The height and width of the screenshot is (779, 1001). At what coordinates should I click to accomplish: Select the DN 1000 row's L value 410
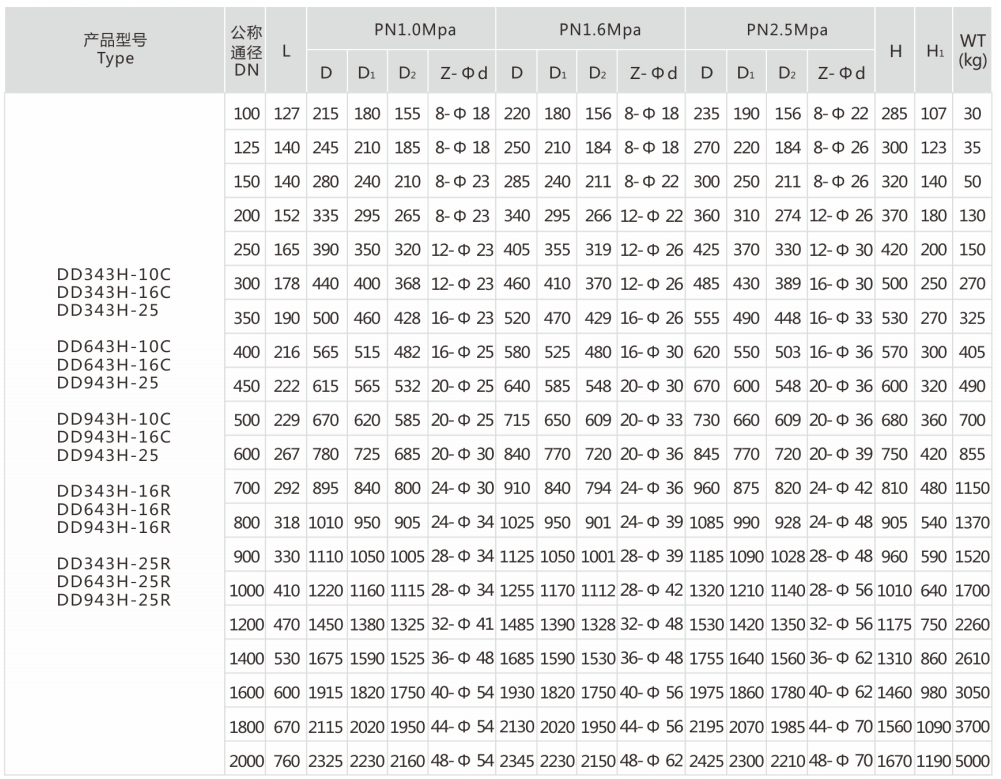287,590
